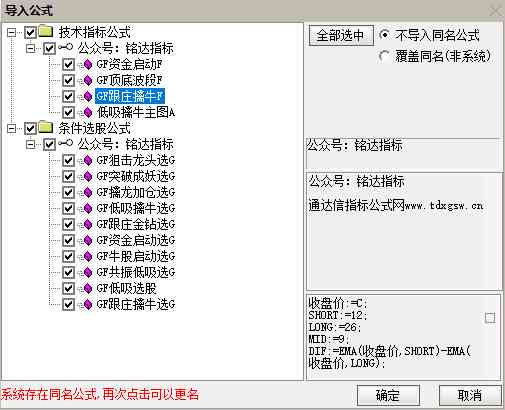Click the small scroll box in code preview

(x=490, y=318)
